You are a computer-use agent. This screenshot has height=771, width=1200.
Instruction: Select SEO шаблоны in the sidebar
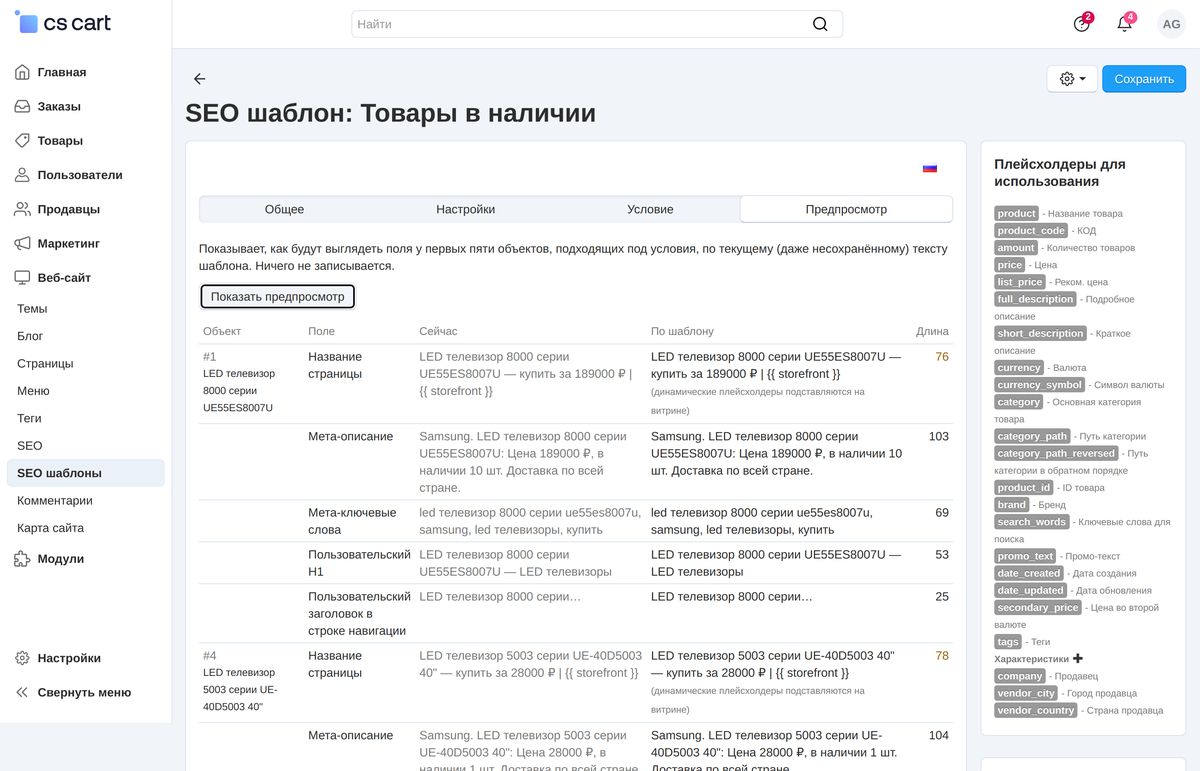(x=86, y=473)
